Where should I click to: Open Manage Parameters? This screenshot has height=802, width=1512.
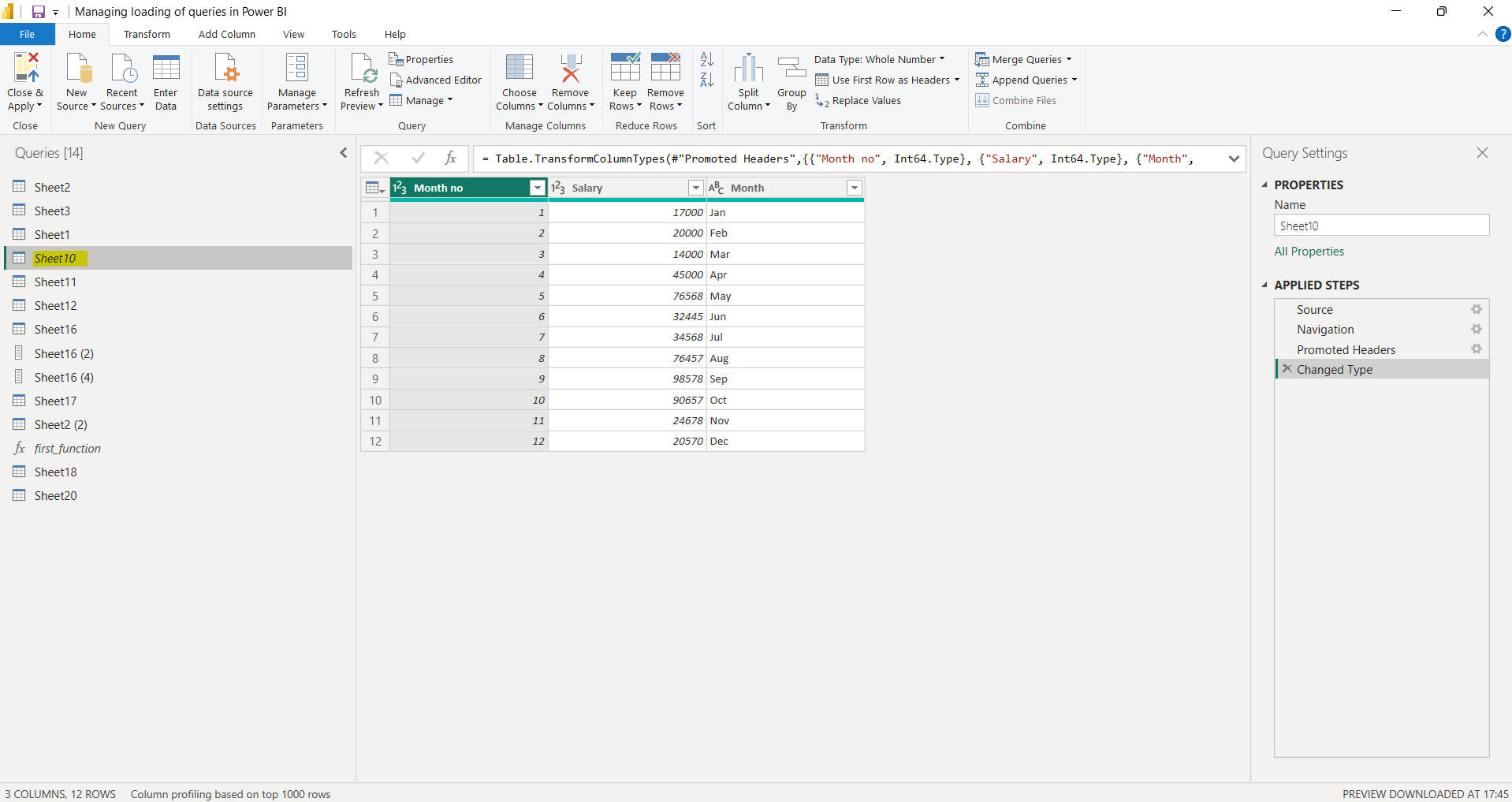(296, 80)
